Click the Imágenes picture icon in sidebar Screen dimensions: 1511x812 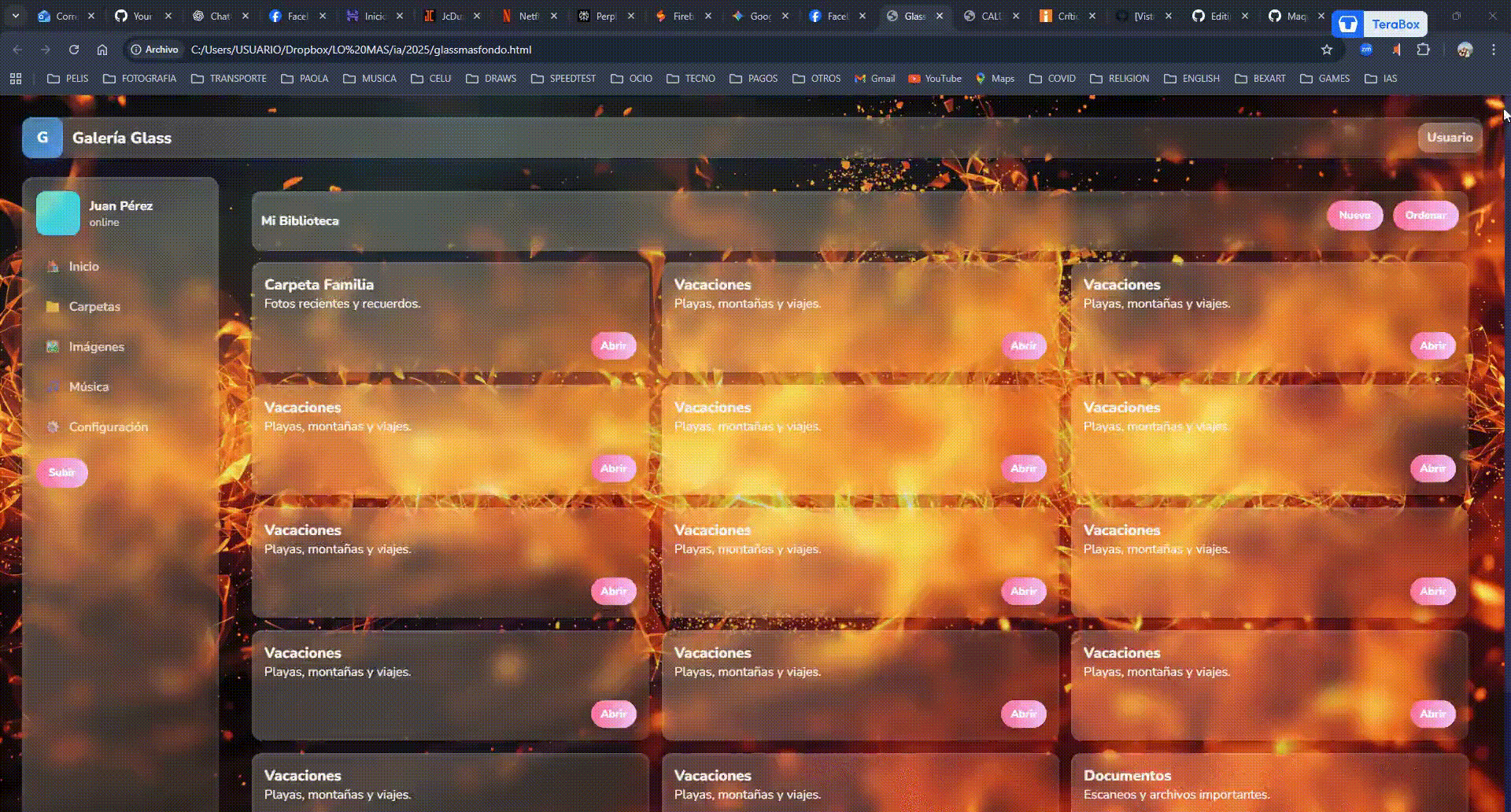[53, 347]
